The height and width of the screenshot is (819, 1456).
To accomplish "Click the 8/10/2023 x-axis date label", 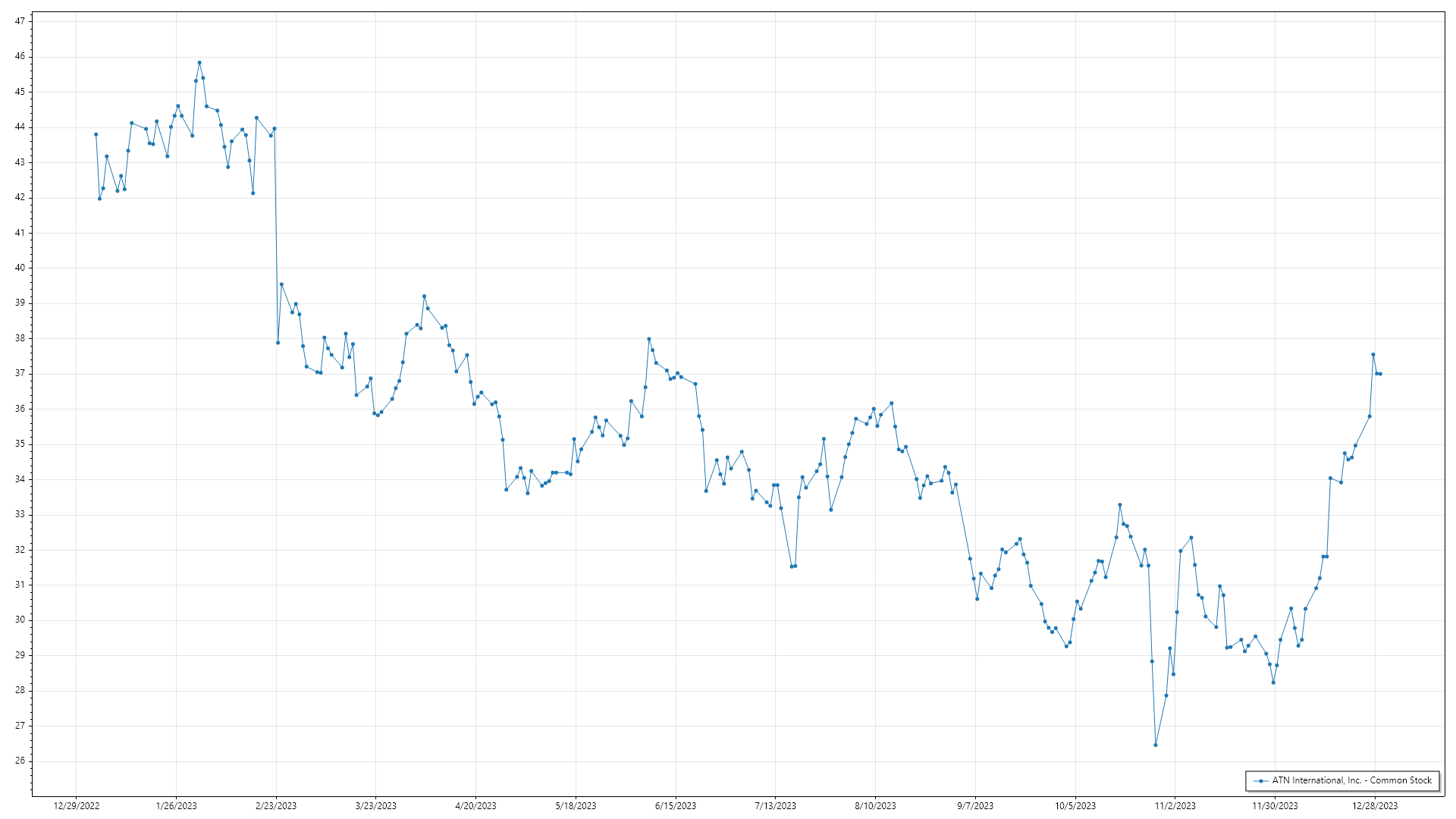I will [875, 806].
